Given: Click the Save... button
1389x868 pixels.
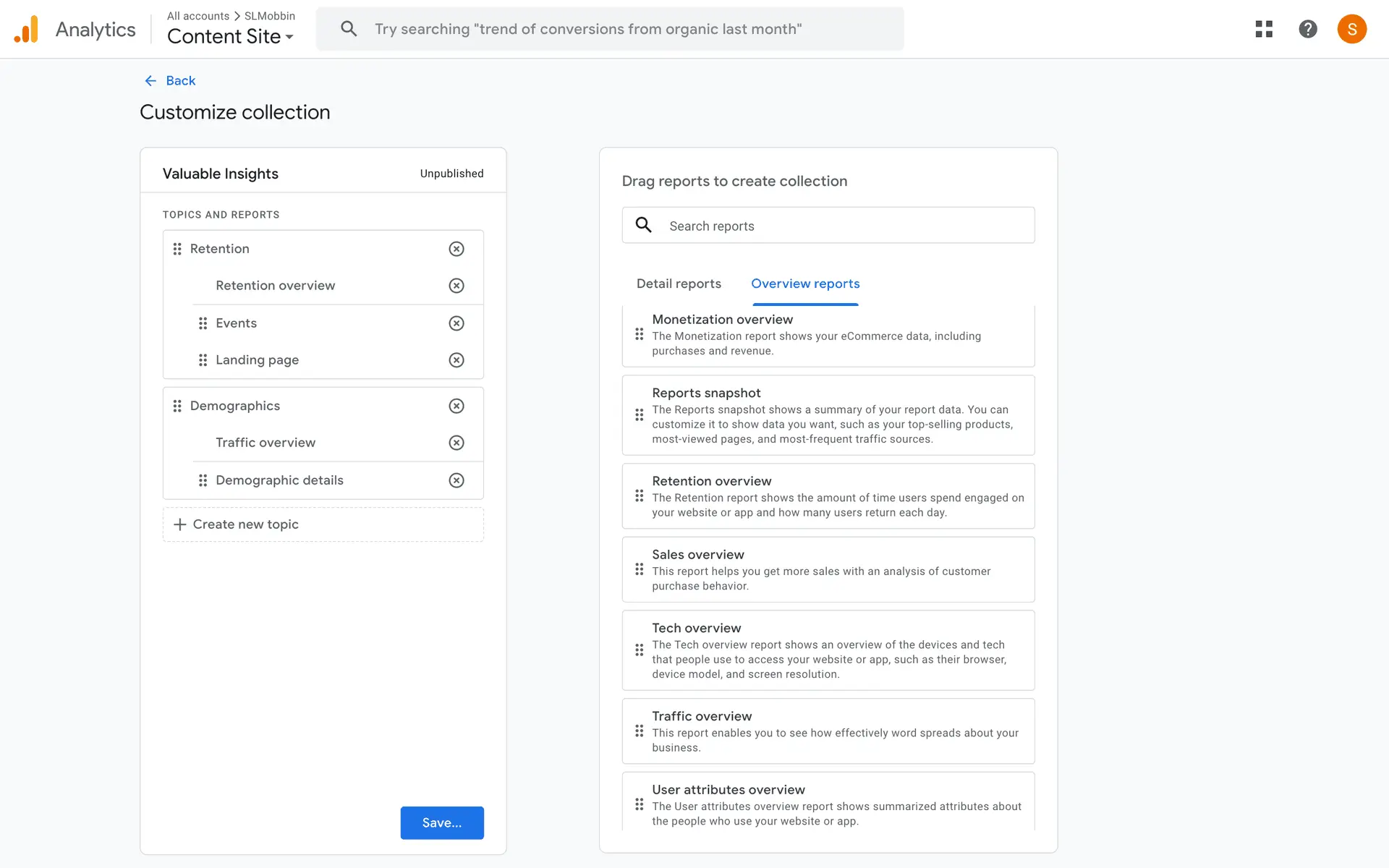Looking at the screenshot, I should [441, 822].
